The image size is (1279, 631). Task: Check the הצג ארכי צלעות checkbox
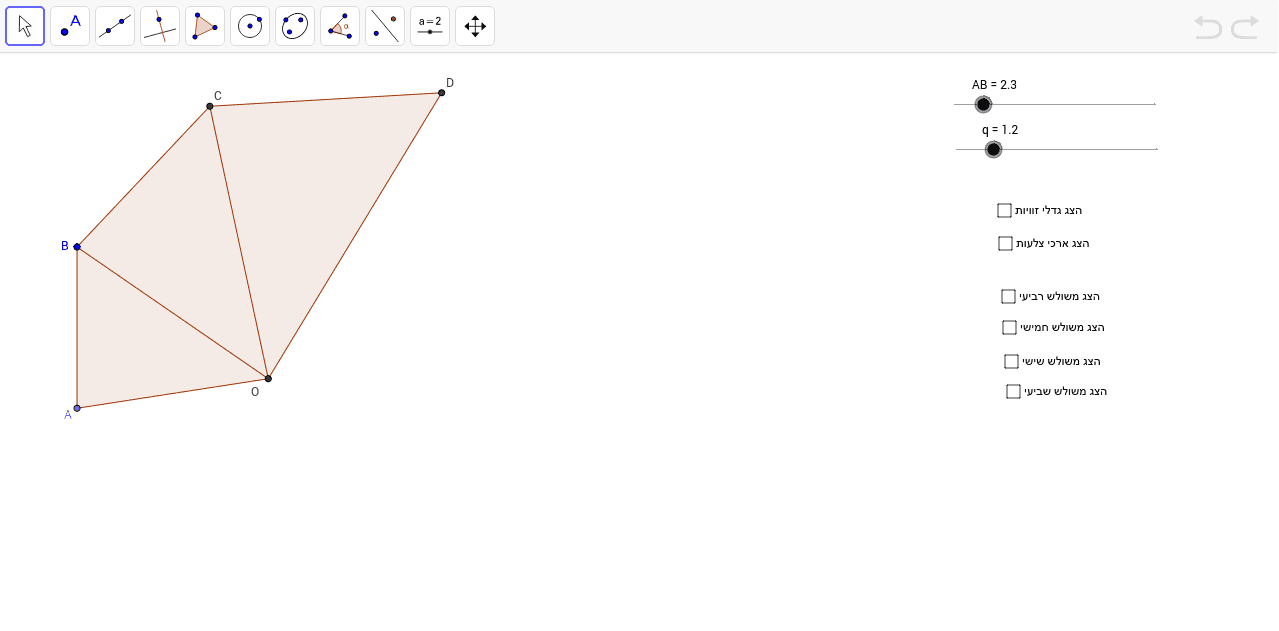(x=1005, y=243)
